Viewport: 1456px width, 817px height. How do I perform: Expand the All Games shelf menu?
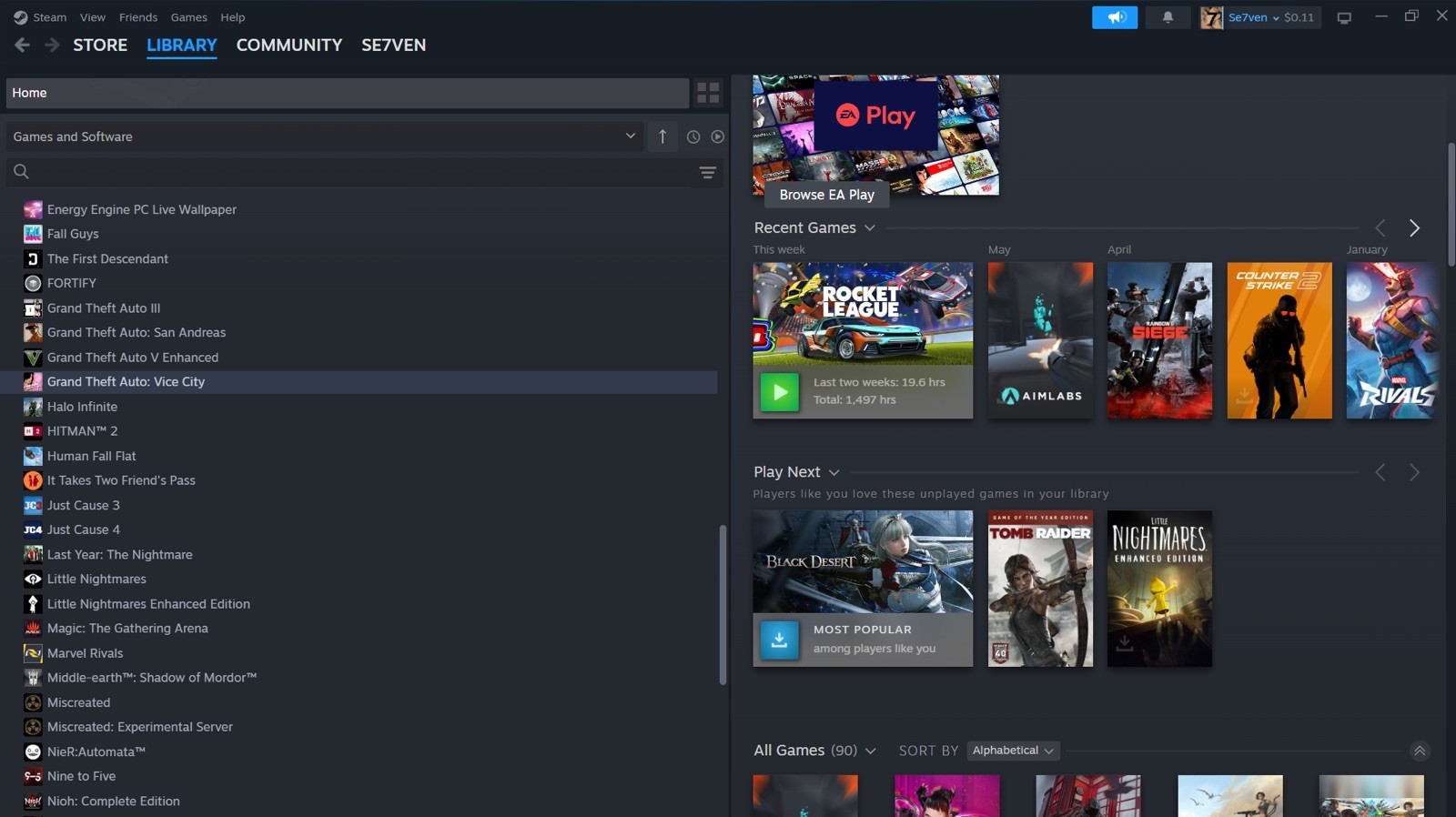[x=871, y=751]
